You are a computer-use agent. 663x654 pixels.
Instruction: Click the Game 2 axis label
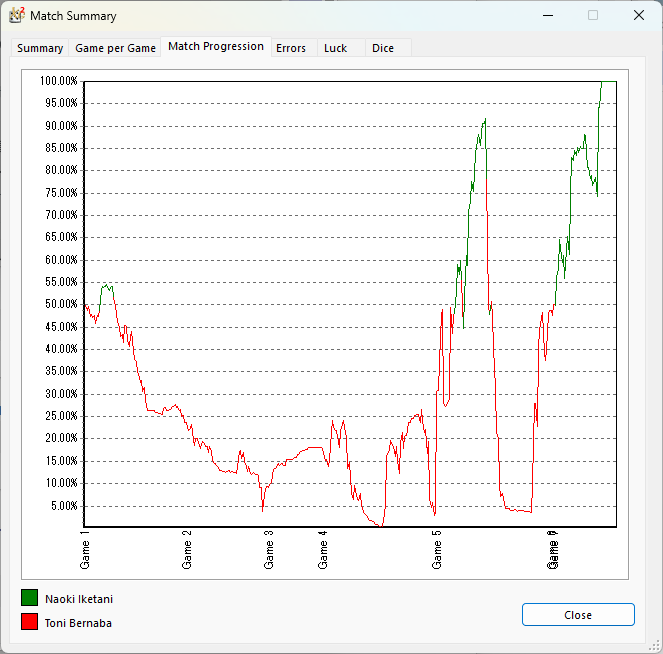[186, 550]
